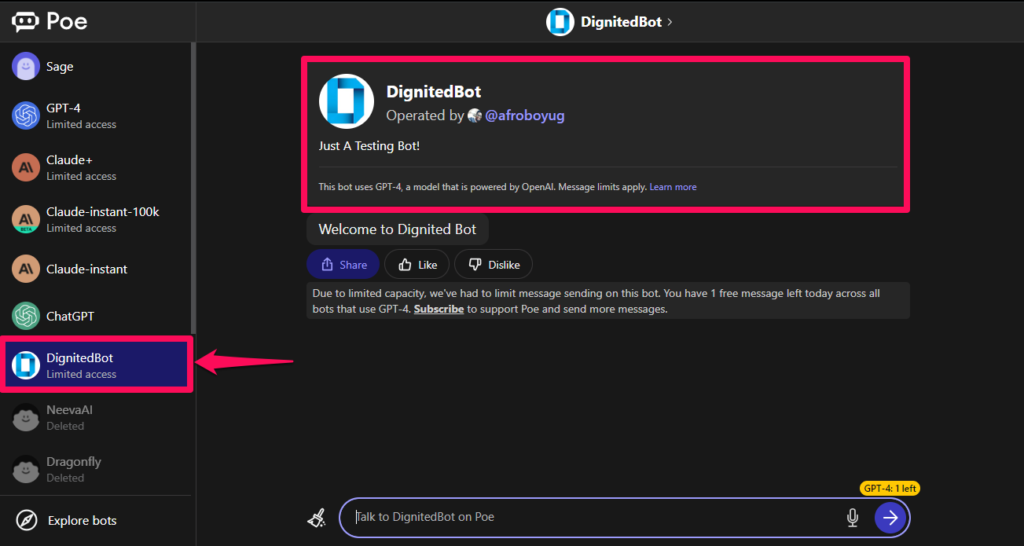
Task: Click DignitedBot avatar in header bar
Action: point(560,22)
